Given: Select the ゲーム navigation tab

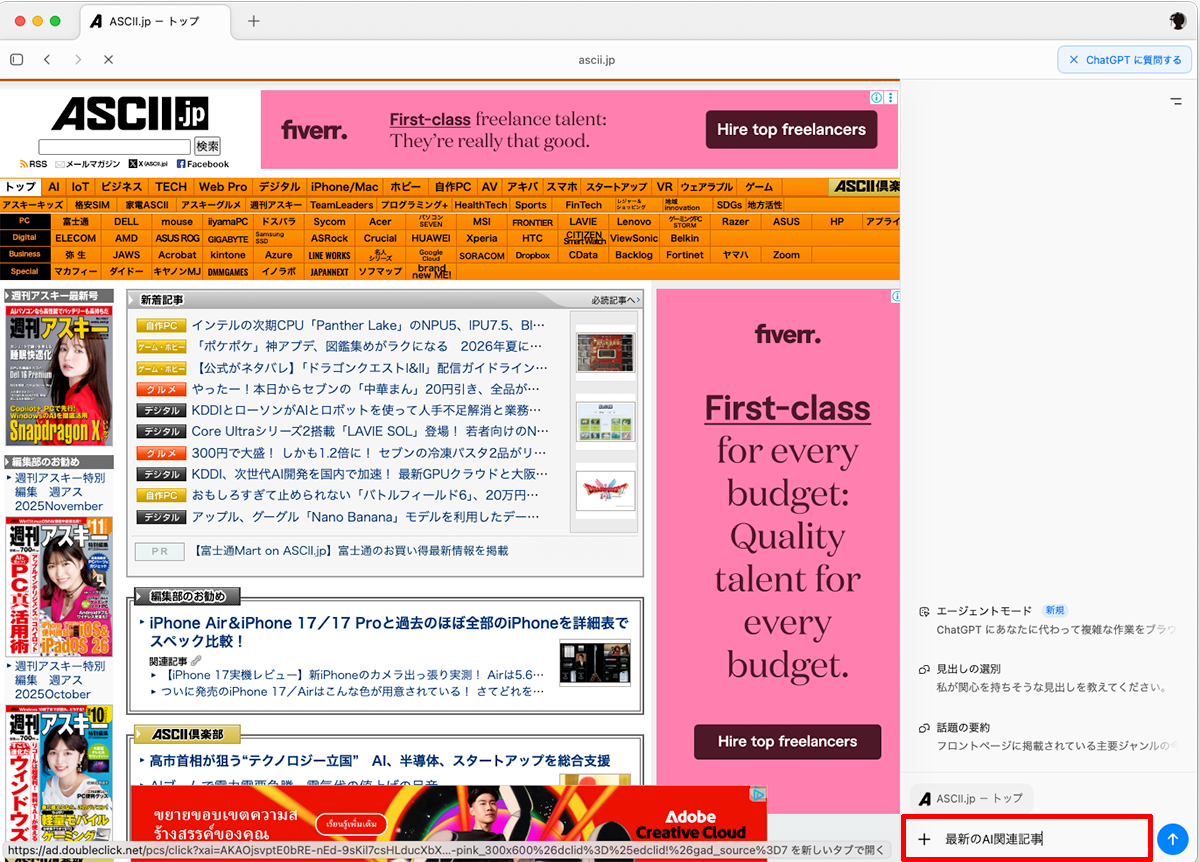Looking at the screenshot, I should coord(759,187).
